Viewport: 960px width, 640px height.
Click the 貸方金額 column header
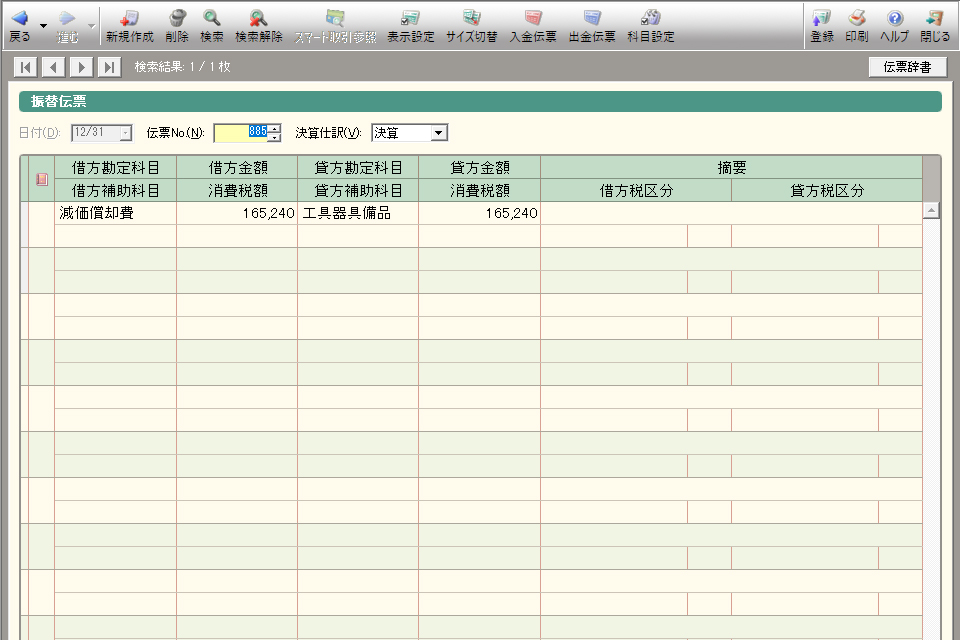click(x=479, y=167)
